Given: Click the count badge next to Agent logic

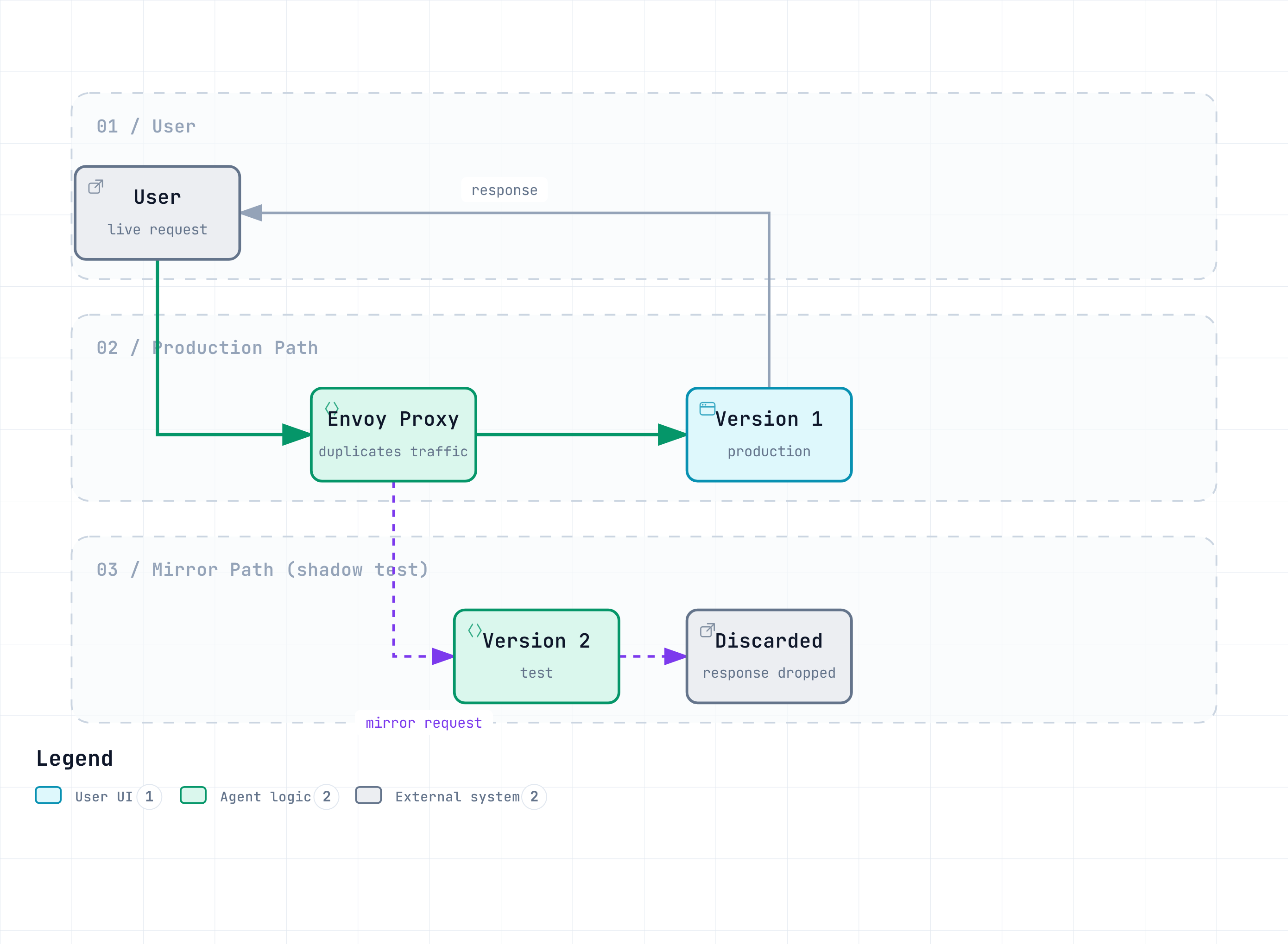Looking at the screenshot, I should coord(327,796).
